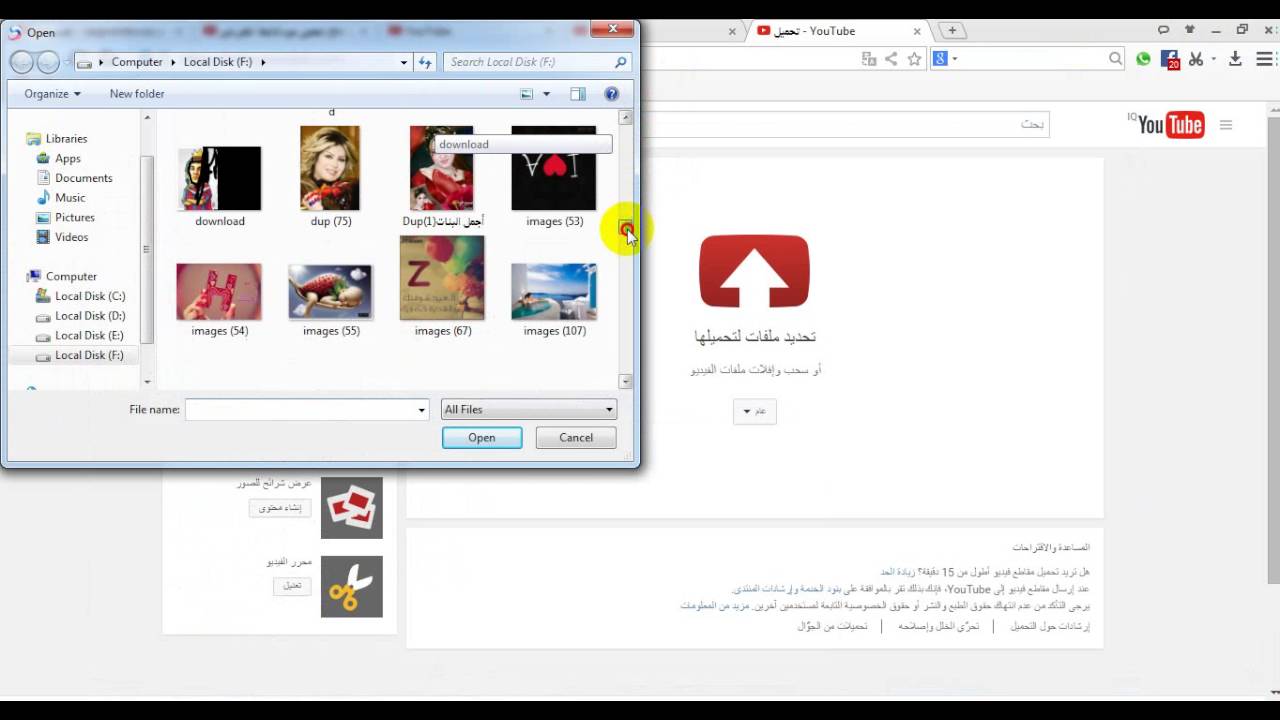Viewport: 1280px width, 720px height.
Task: Click the Cancel button in the file dialog
Action: pyautogui.click(x=576, y=437)
